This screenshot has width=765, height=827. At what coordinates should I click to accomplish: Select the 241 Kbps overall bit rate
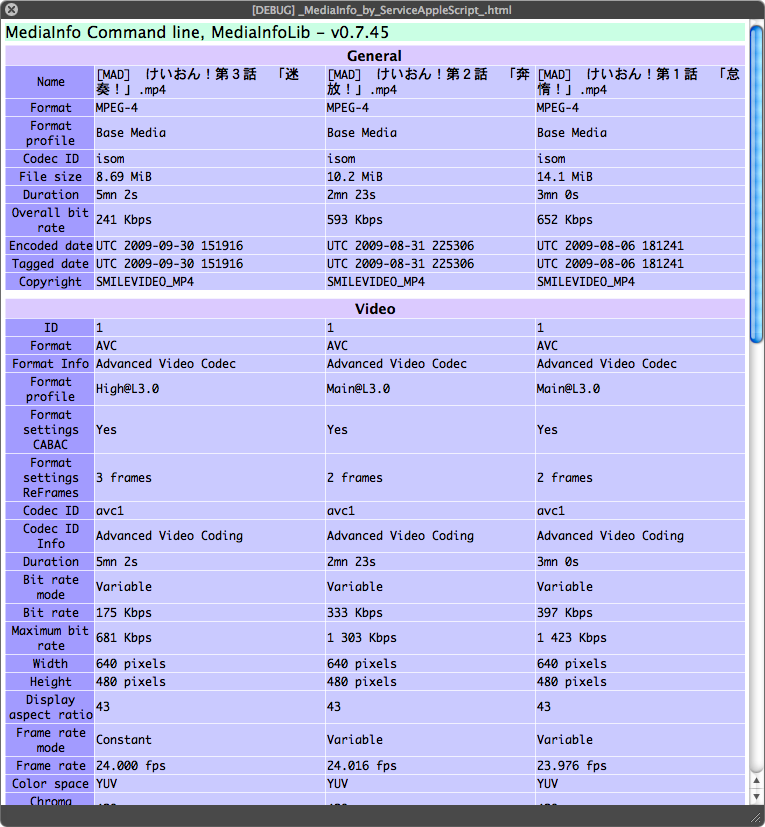coord(123,220)
